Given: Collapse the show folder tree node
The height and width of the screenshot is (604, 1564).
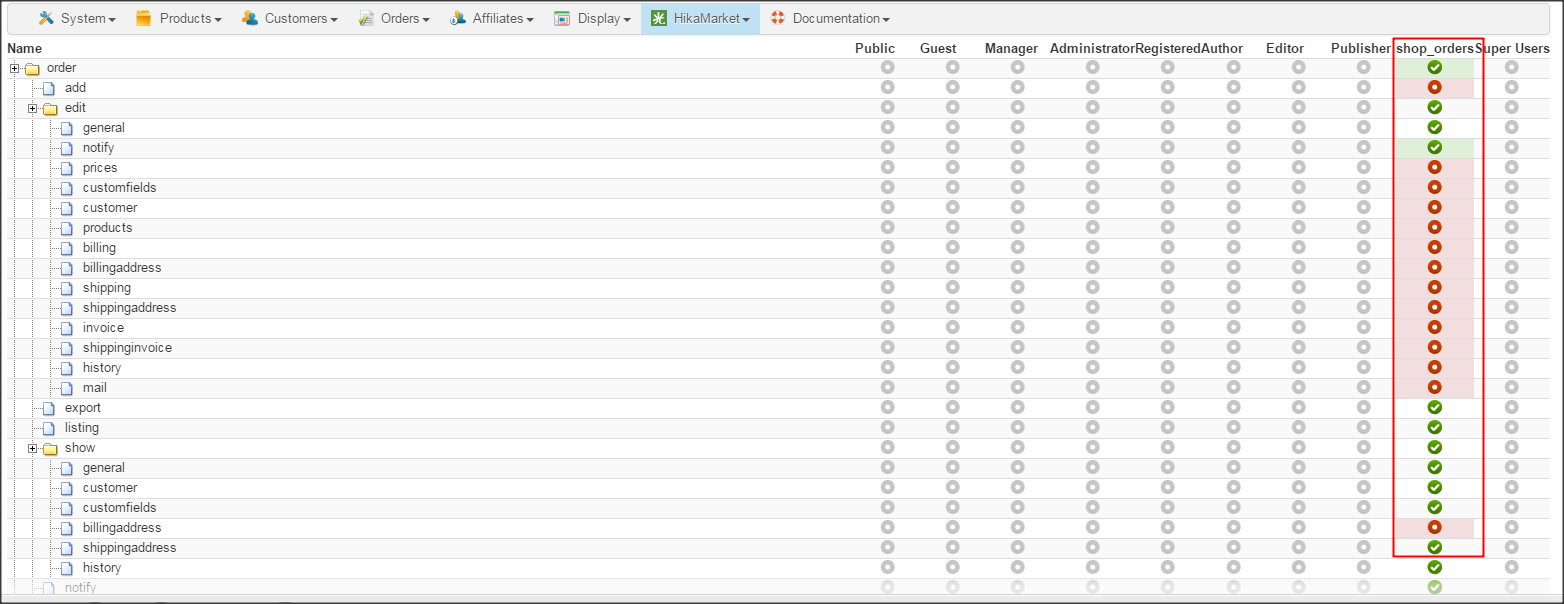Looking at the screenshot, I should (32, 448).
